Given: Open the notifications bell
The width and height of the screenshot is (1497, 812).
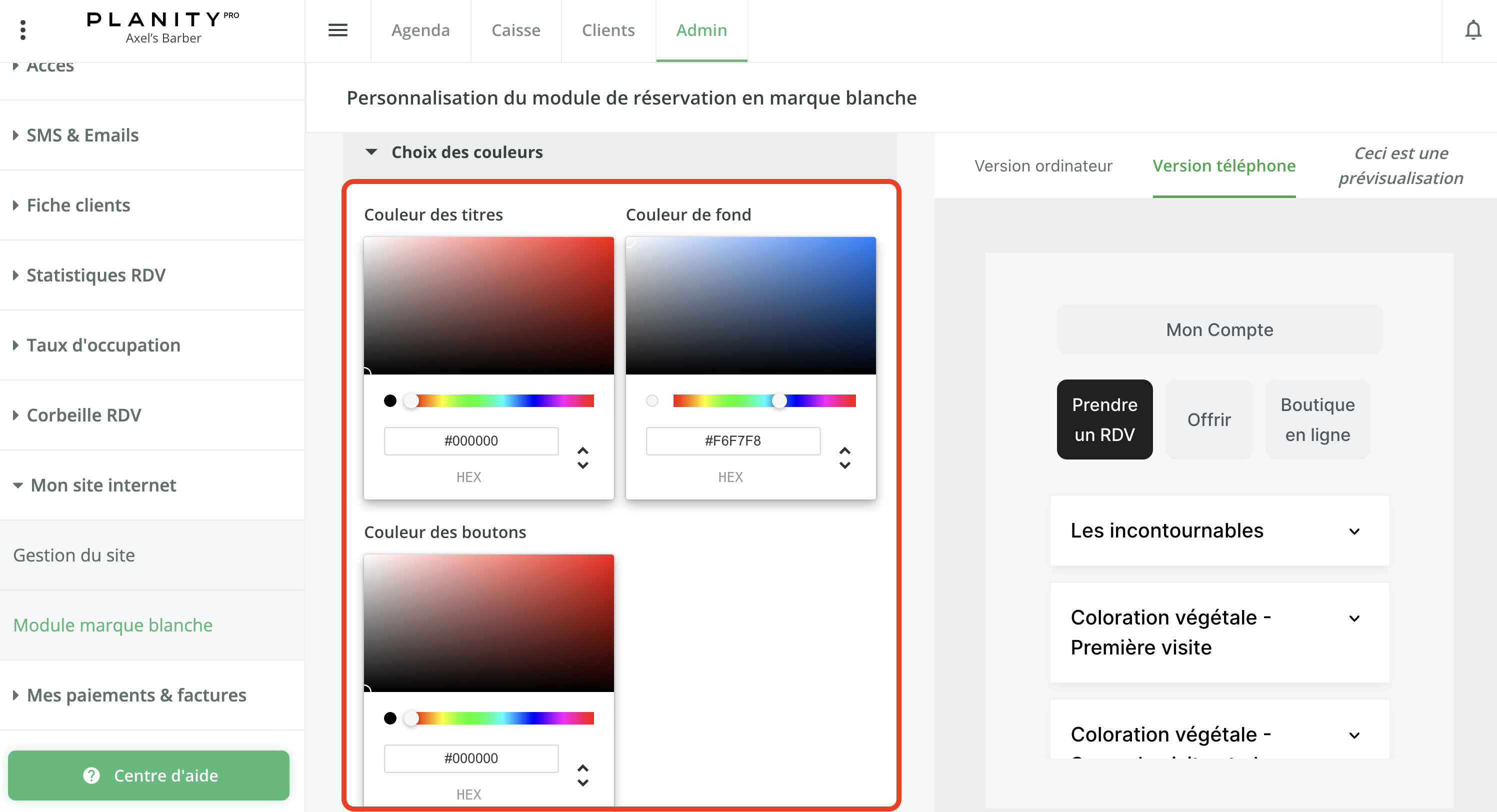Looking at the screenshot, I should point(1472,30).
